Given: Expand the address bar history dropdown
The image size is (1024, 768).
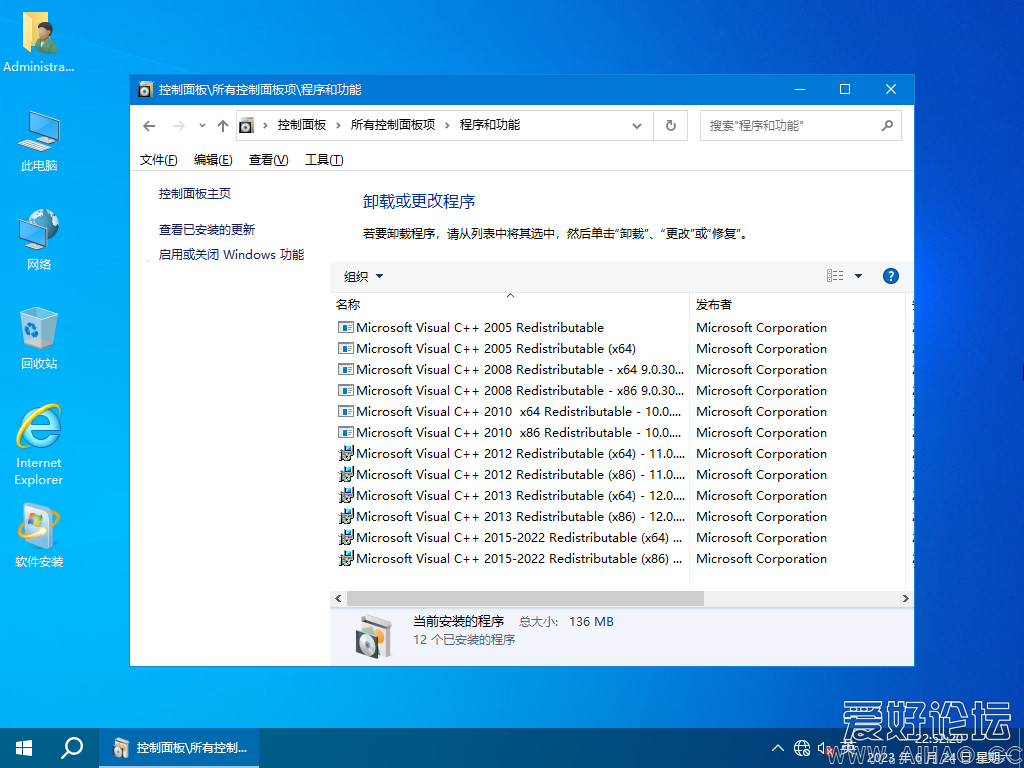Looking at the screenshot, I should tap(637, 126).
